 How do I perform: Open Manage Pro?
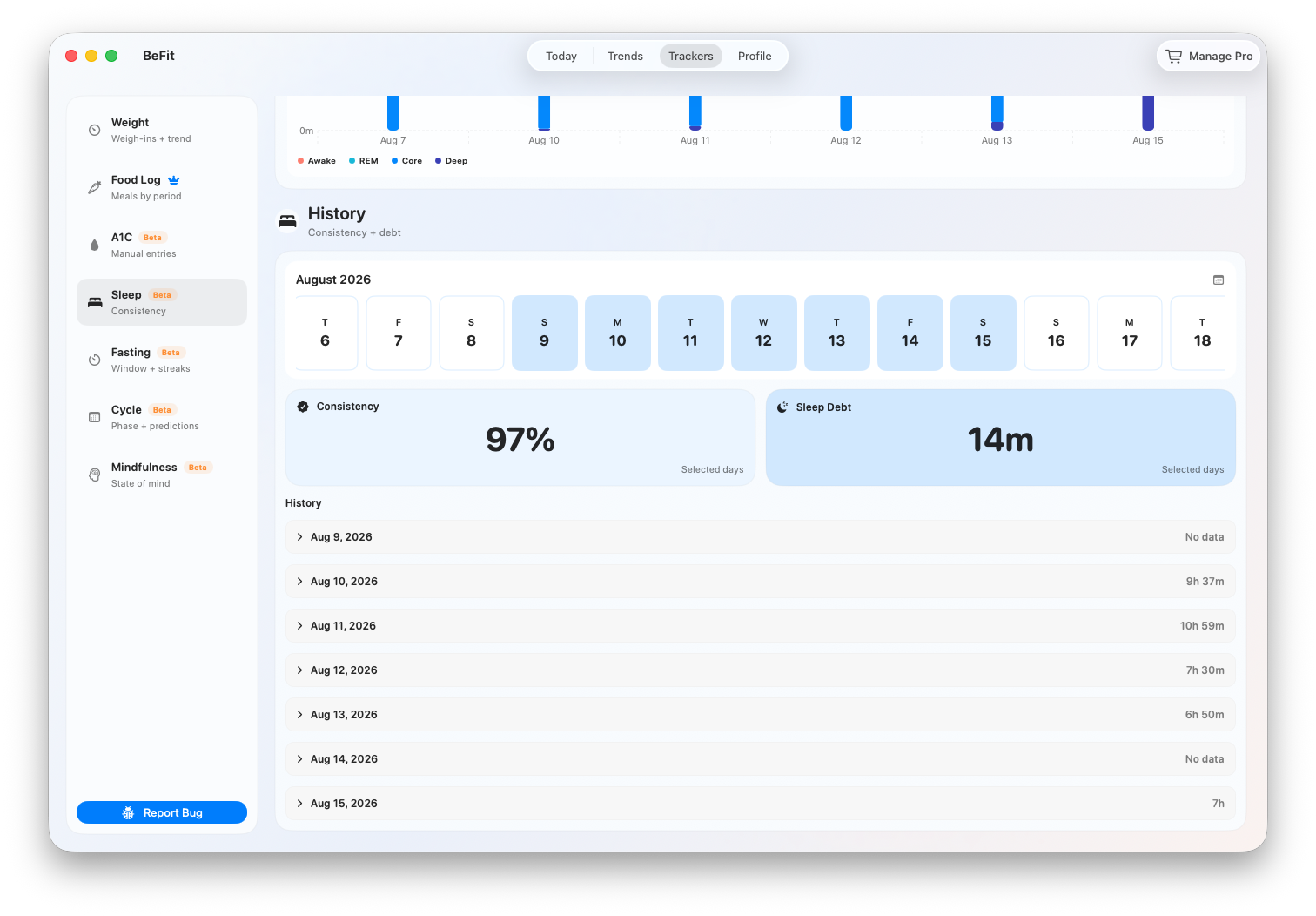(x=1209, y=56)
